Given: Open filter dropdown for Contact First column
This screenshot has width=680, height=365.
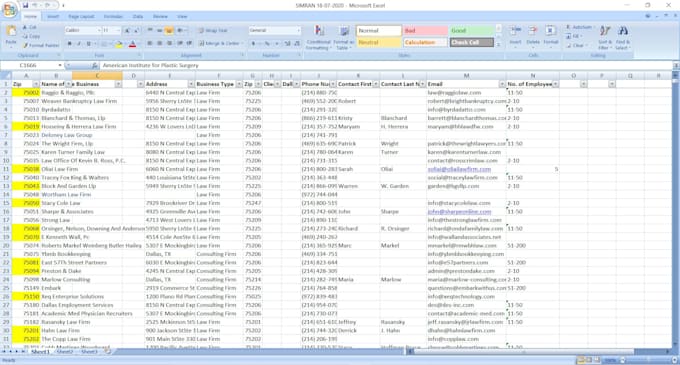Looking at the screenshot, I should (x=376, y=84).
